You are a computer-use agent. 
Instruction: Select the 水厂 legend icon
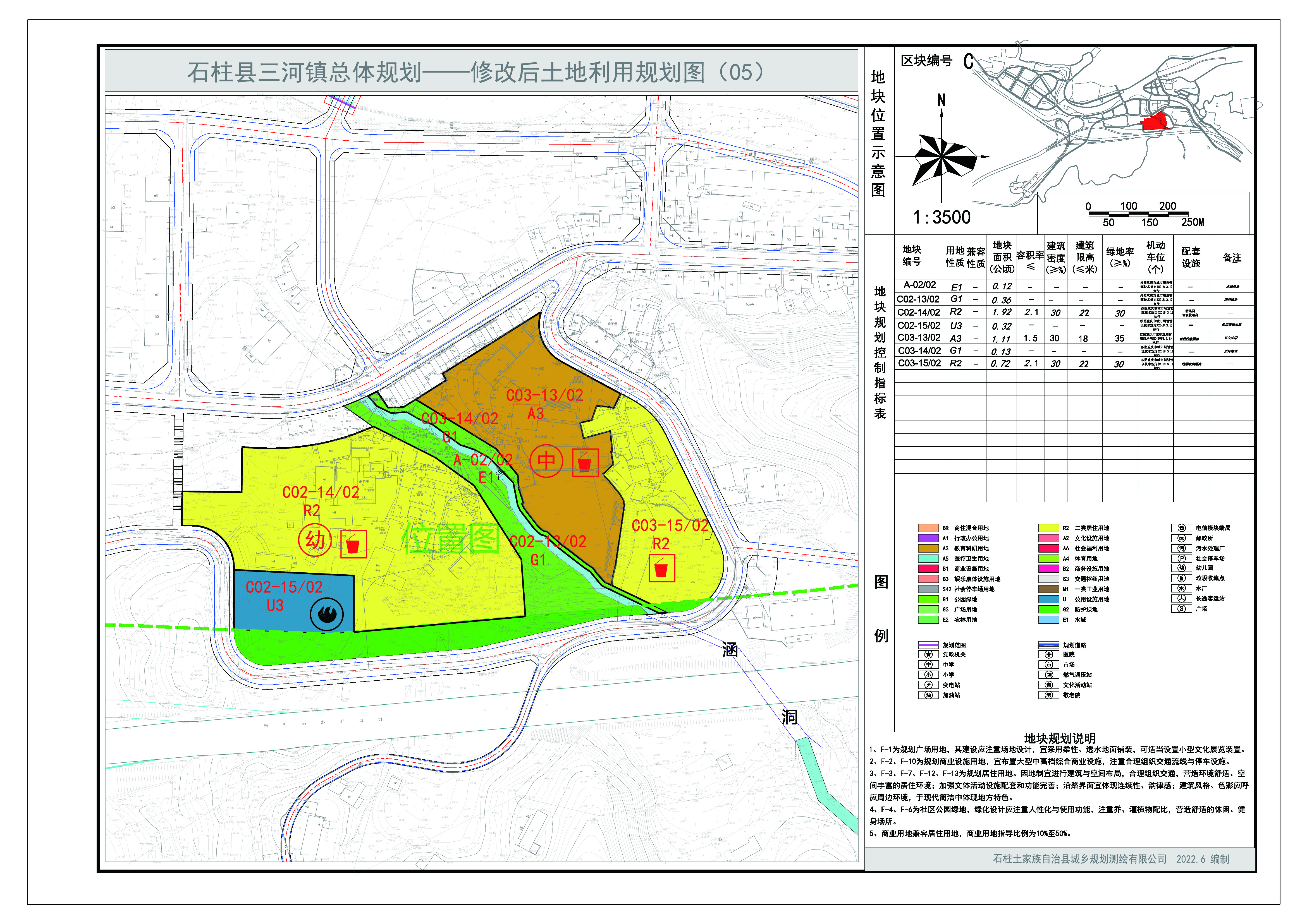(1181, 588)
